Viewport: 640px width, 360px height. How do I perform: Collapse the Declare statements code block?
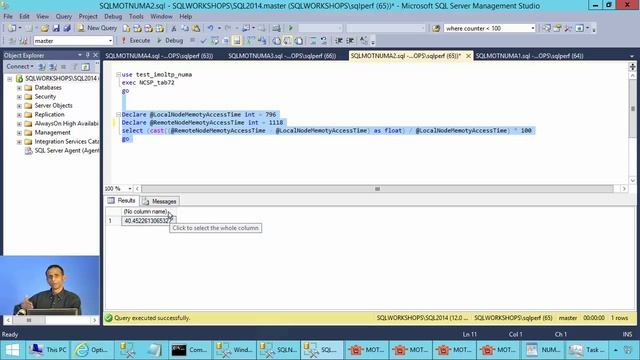pos(118,115)
